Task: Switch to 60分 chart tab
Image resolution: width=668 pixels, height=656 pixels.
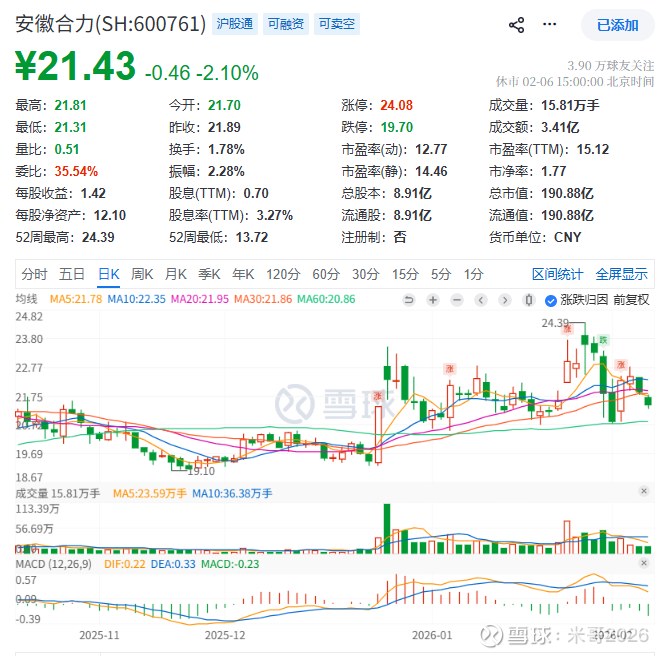Action: (326, 274)
